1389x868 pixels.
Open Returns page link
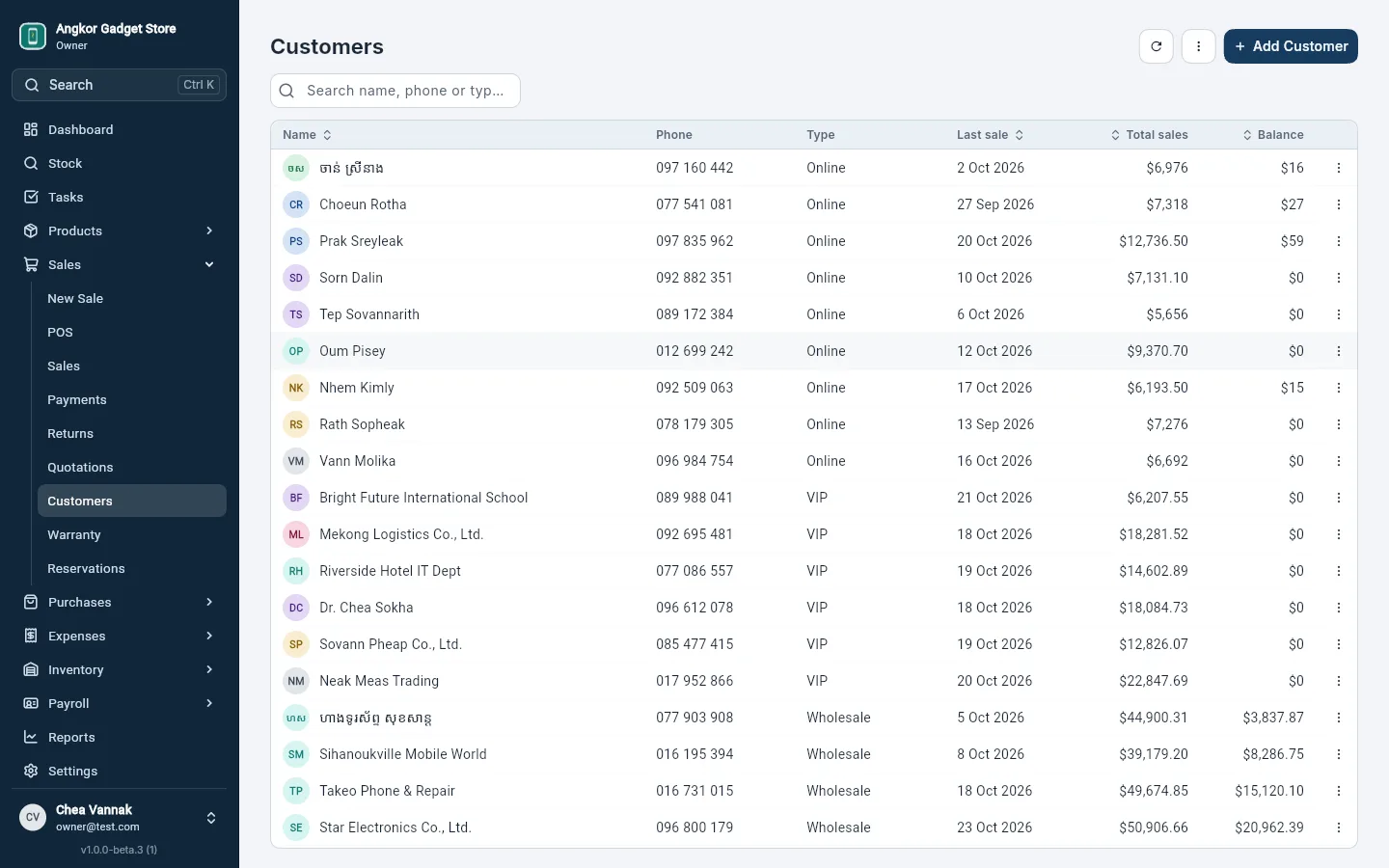point(132,433)
